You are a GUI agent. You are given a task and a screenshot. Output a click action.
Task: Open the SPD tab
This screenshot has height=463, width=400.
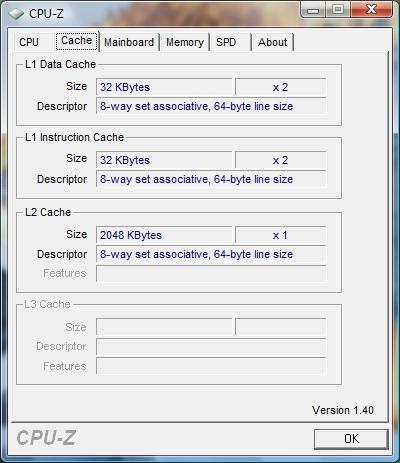(226, 42)
